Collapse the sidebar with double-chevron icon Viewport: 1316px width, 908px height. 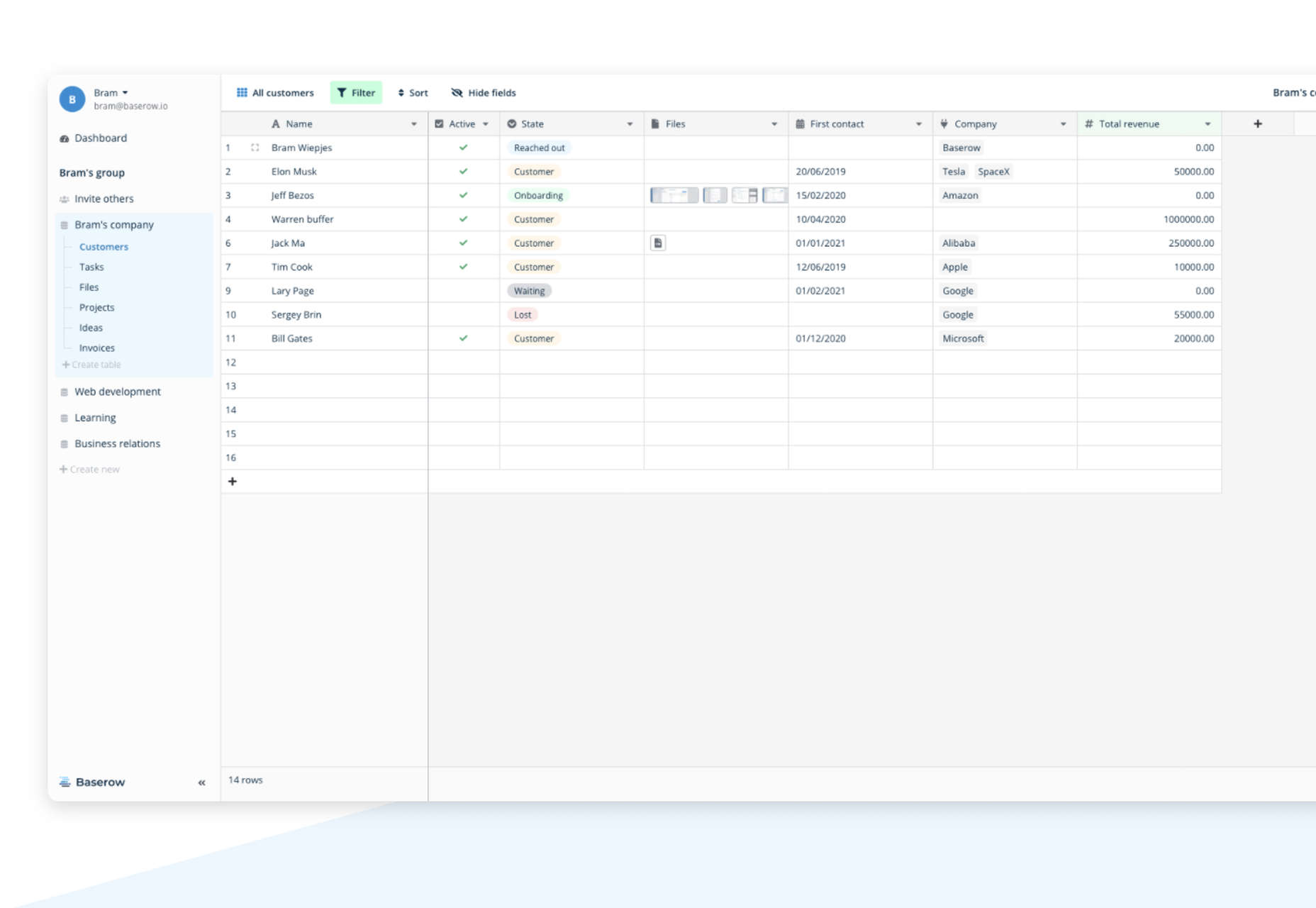(201, 782)
